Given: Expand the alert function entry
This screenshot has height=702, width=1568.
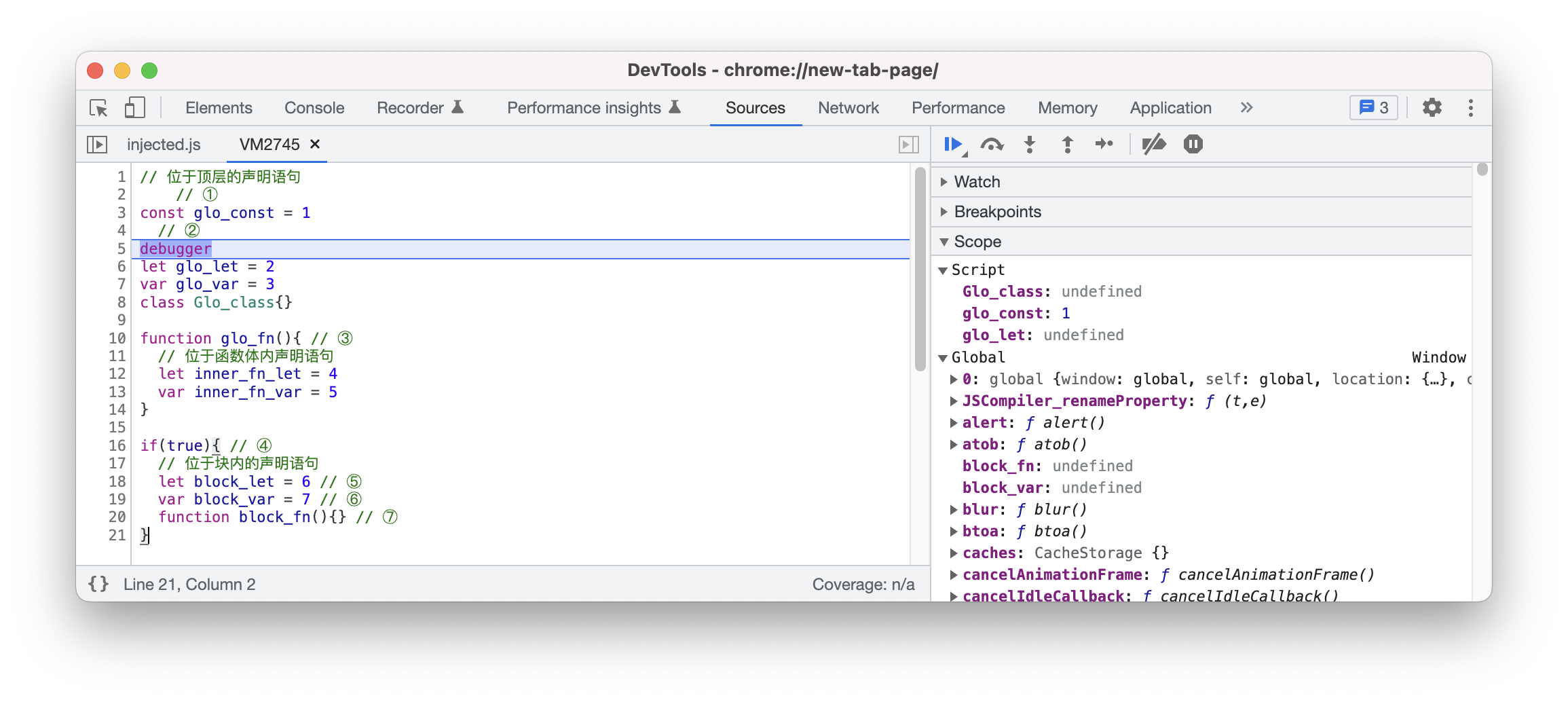Looking at the screenshot, I should (x=954, y=423).
